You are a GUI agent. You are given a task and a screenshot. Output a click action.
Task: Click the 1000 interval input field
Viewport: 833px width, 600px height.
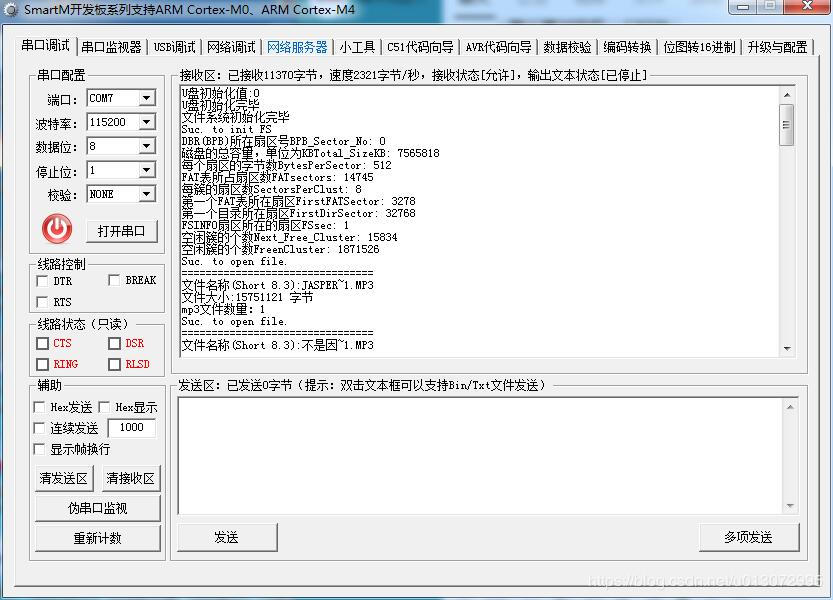click(x=131, y=428)
